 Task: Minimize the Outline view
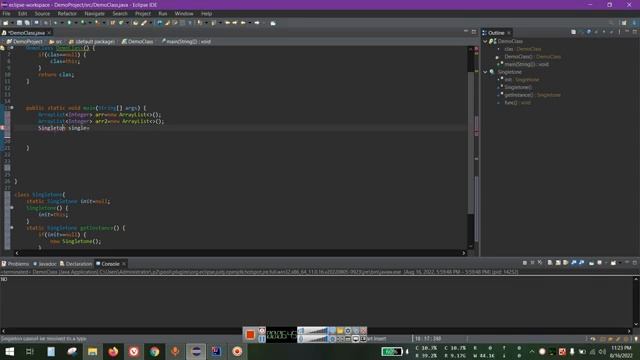tap(627, 32)
